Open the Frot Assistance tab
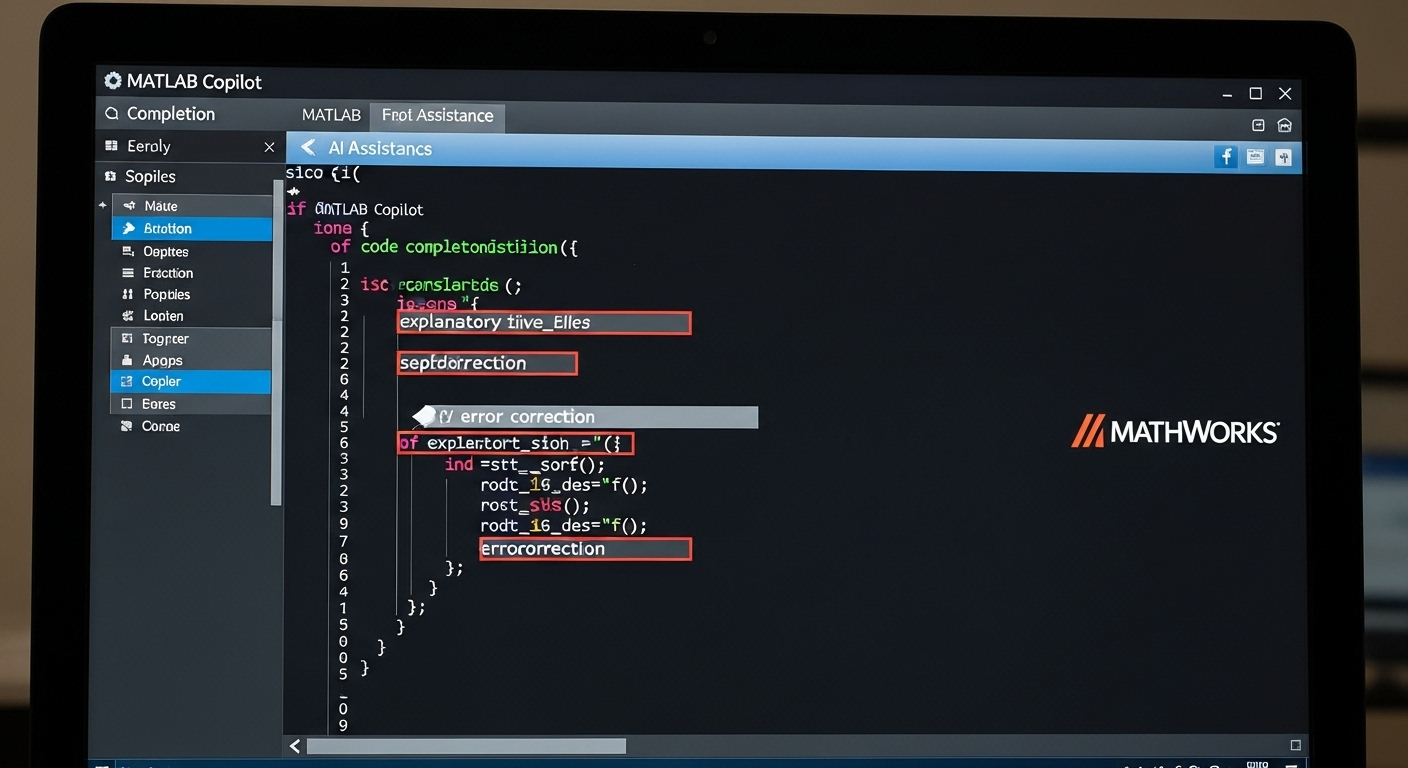 [437, 115]
